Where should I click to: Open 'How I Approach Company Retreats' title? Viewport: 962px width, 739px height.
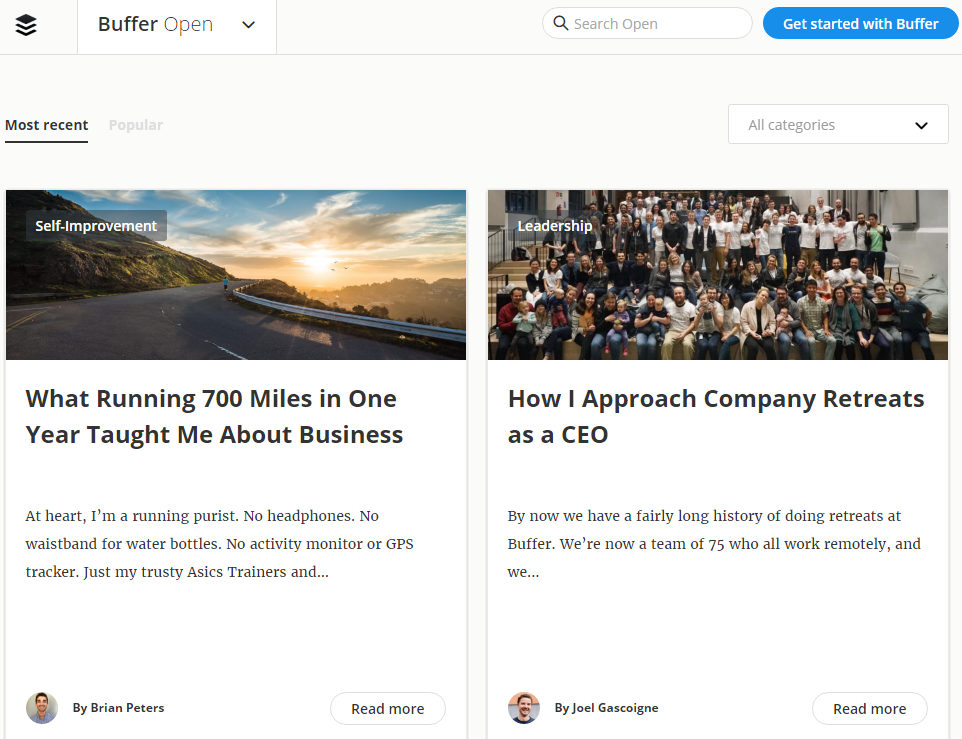click(x=716, y=416)
